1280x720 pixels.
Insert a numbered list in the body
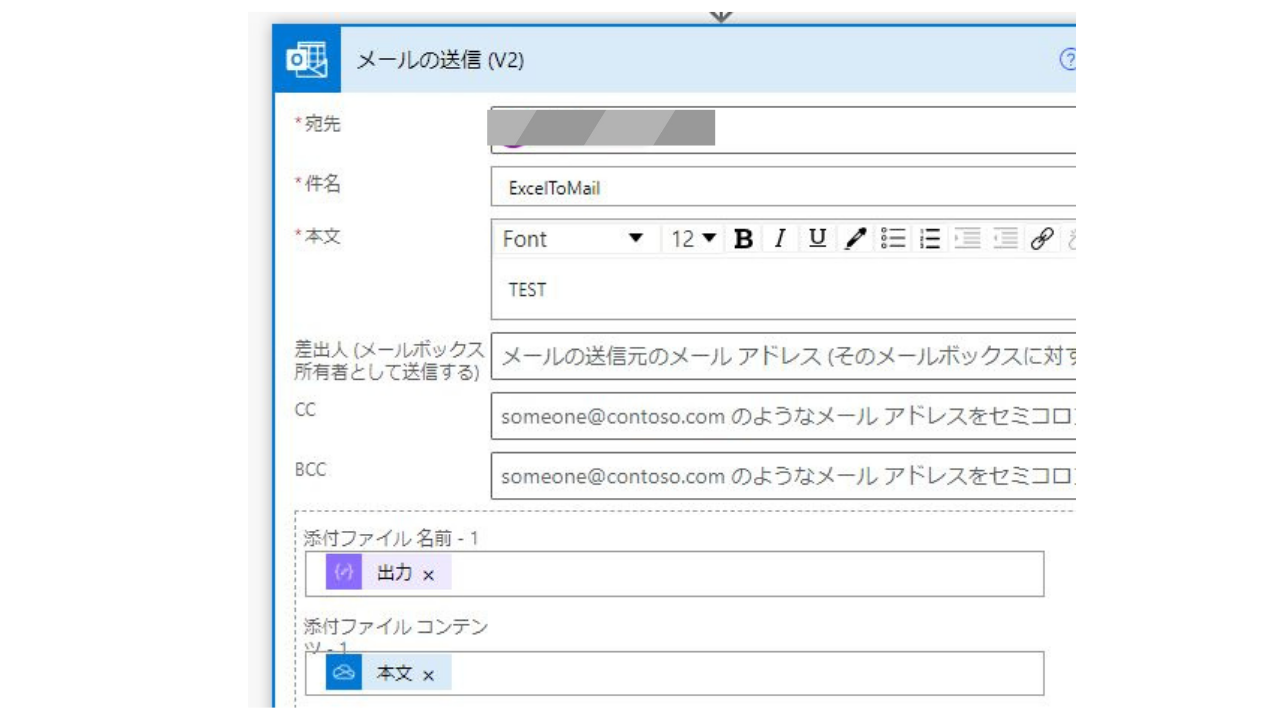point(930,239)
